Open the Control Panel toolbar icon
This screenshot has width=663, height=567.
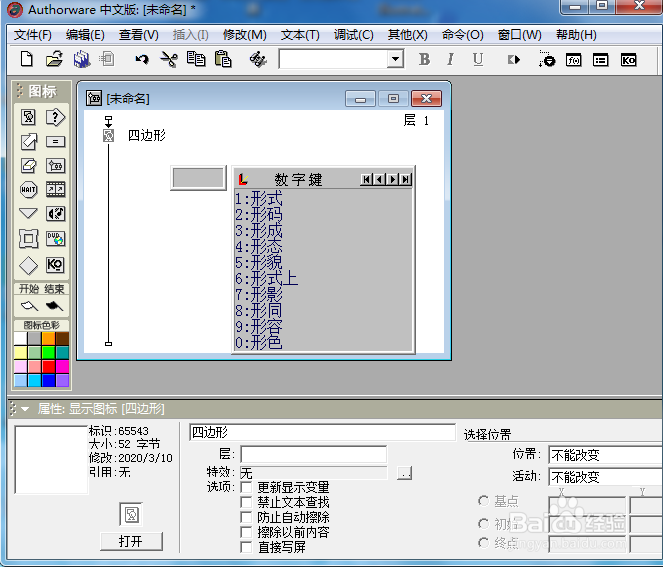546,59
